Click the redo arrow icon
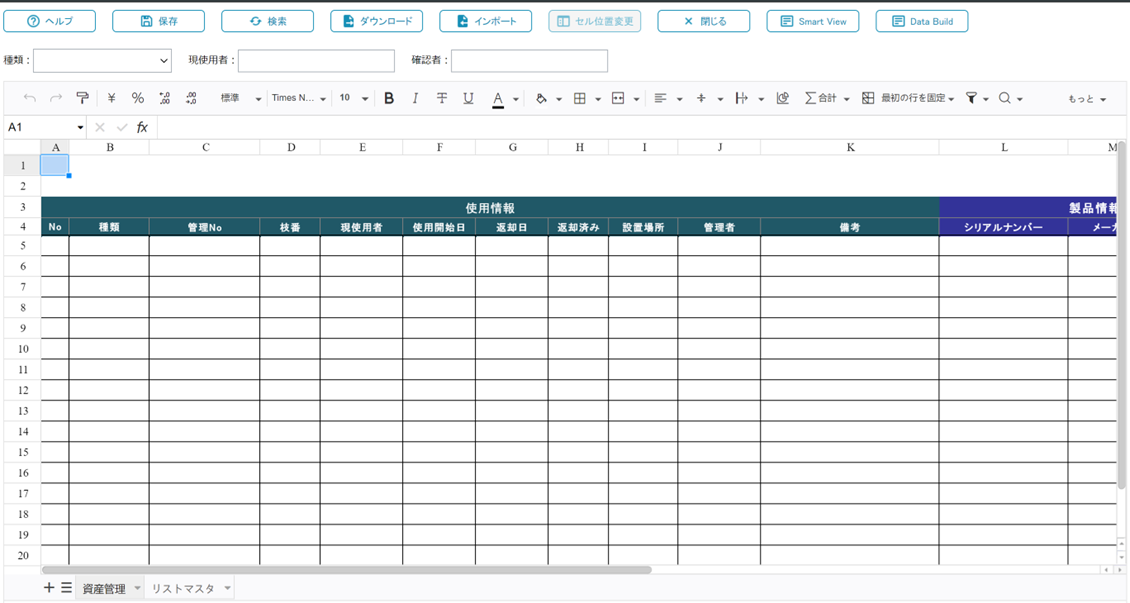The height and width of the screenshot is (603, 1130). 55,98
